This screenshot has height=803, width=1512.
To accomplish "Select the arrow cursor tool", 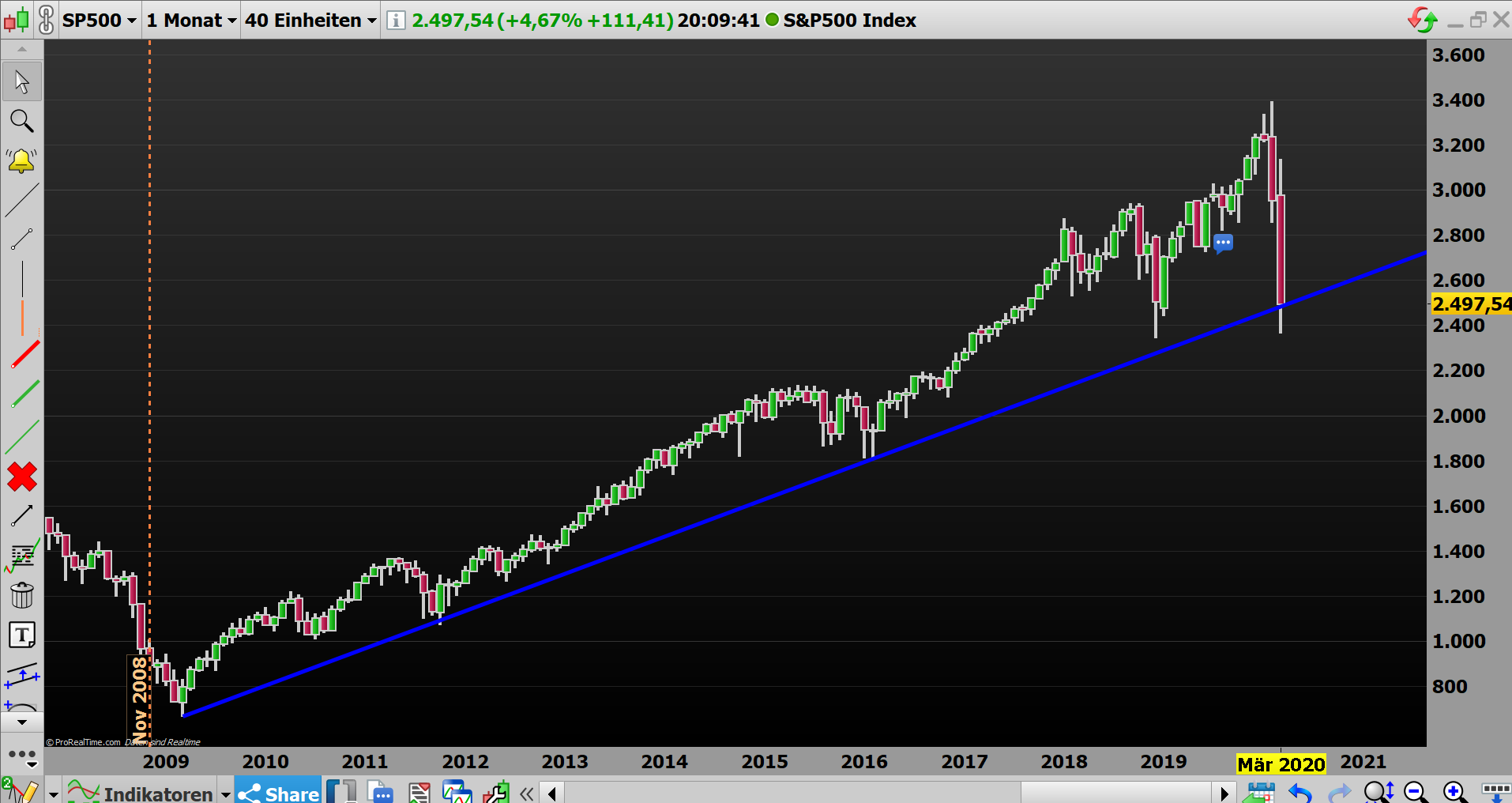I will [x=22, y=81].
